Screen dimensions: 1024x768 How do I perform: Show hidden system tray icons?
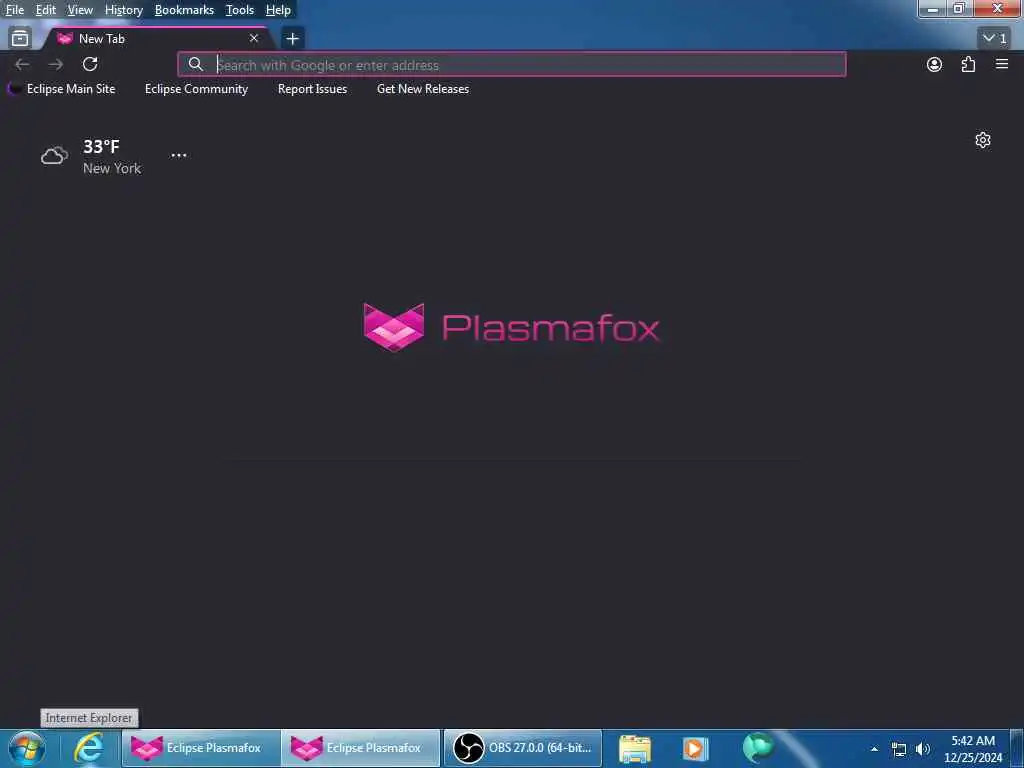tap(874, 749)
